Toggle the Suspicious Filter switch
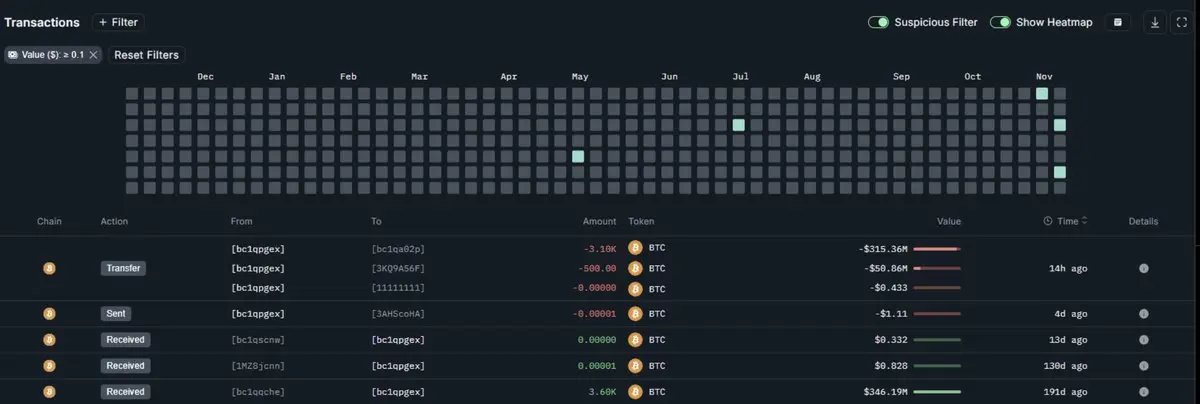This screenshot has height=404, width=1200. [x=879, y=22]
